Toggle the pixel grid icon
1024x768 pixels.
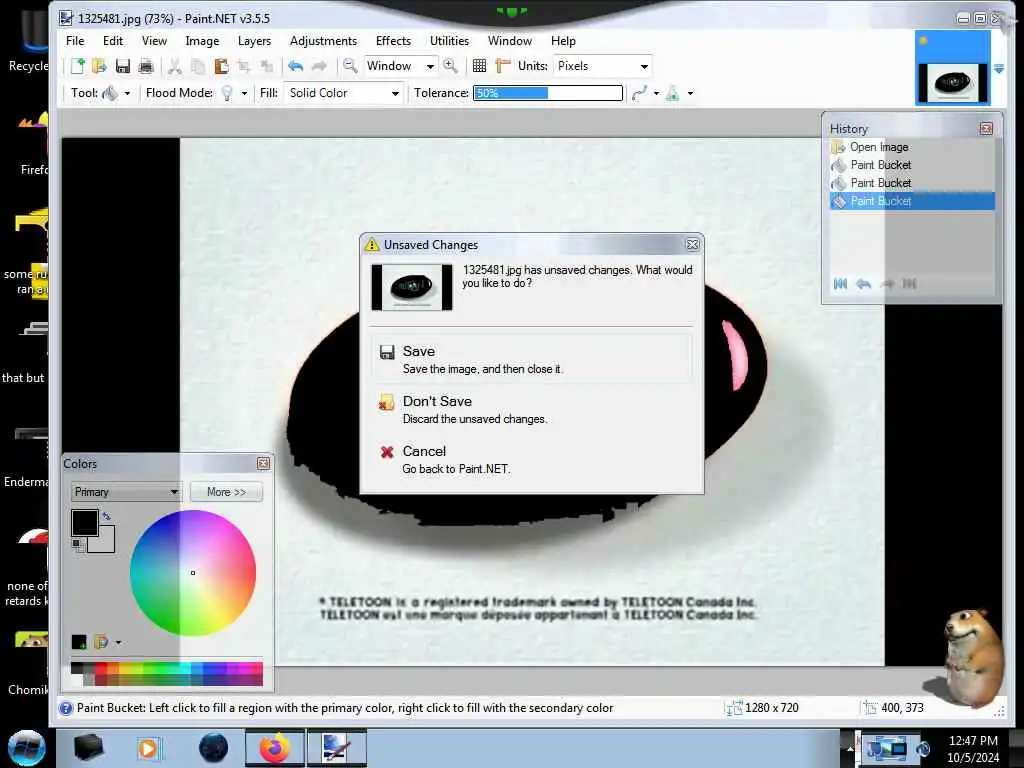pyautogui.click(x=479, y=66)
